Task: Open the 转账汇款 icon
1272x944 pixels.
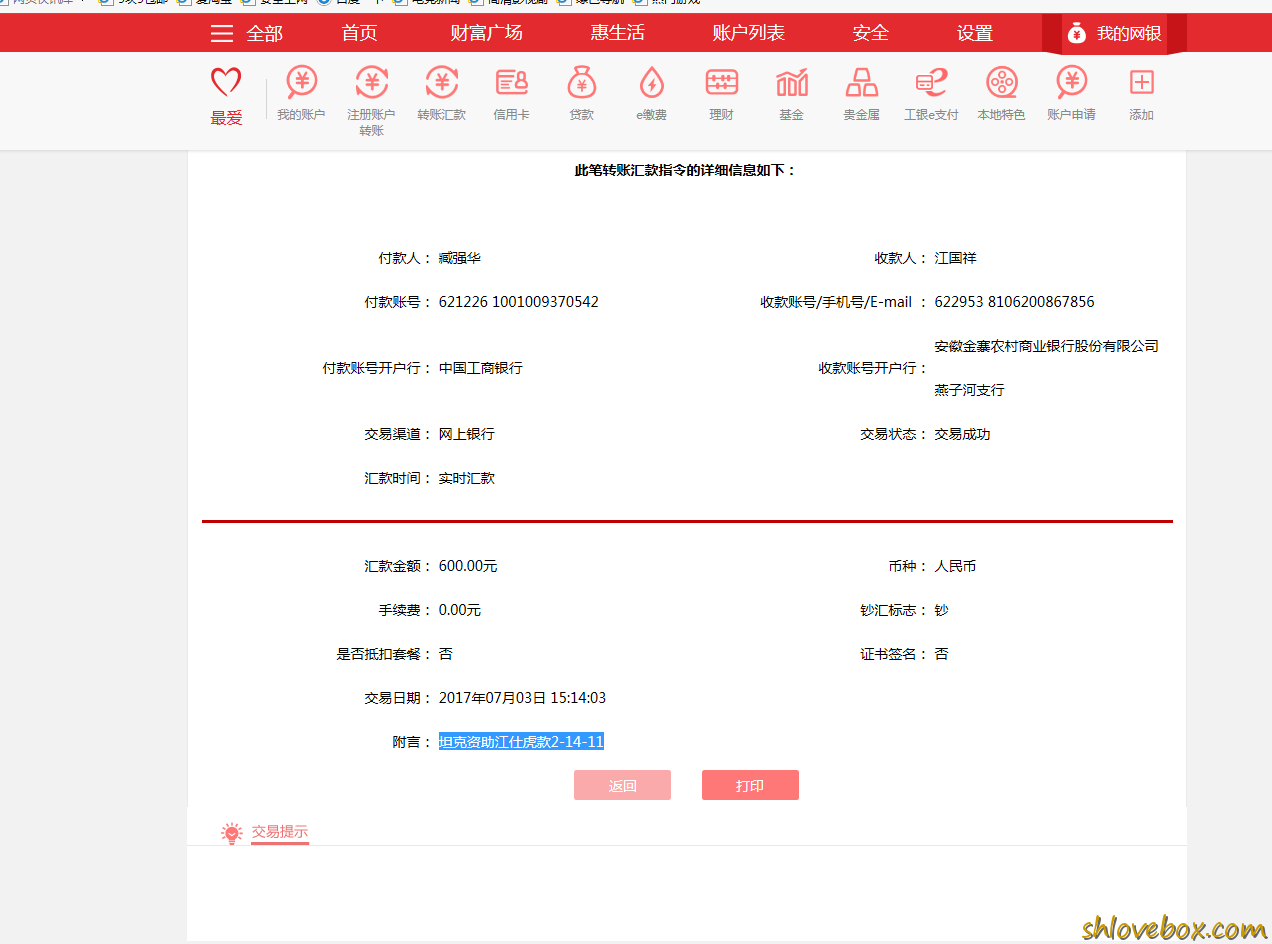Action: pyautogui.click(x=441, y=82)
